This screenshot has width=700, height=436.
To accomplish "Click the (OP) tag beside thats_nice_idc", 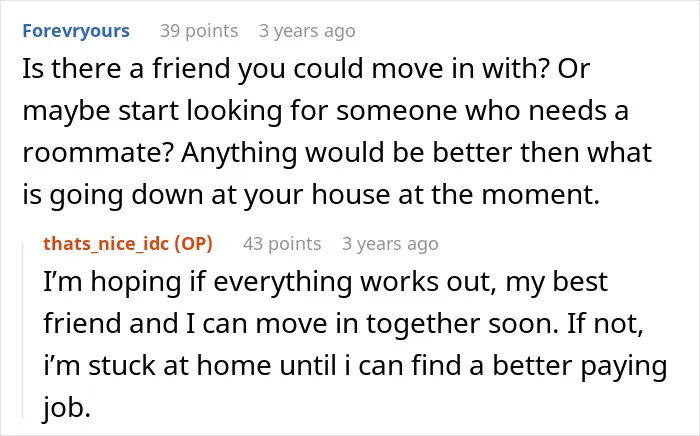I will point(193,244).
